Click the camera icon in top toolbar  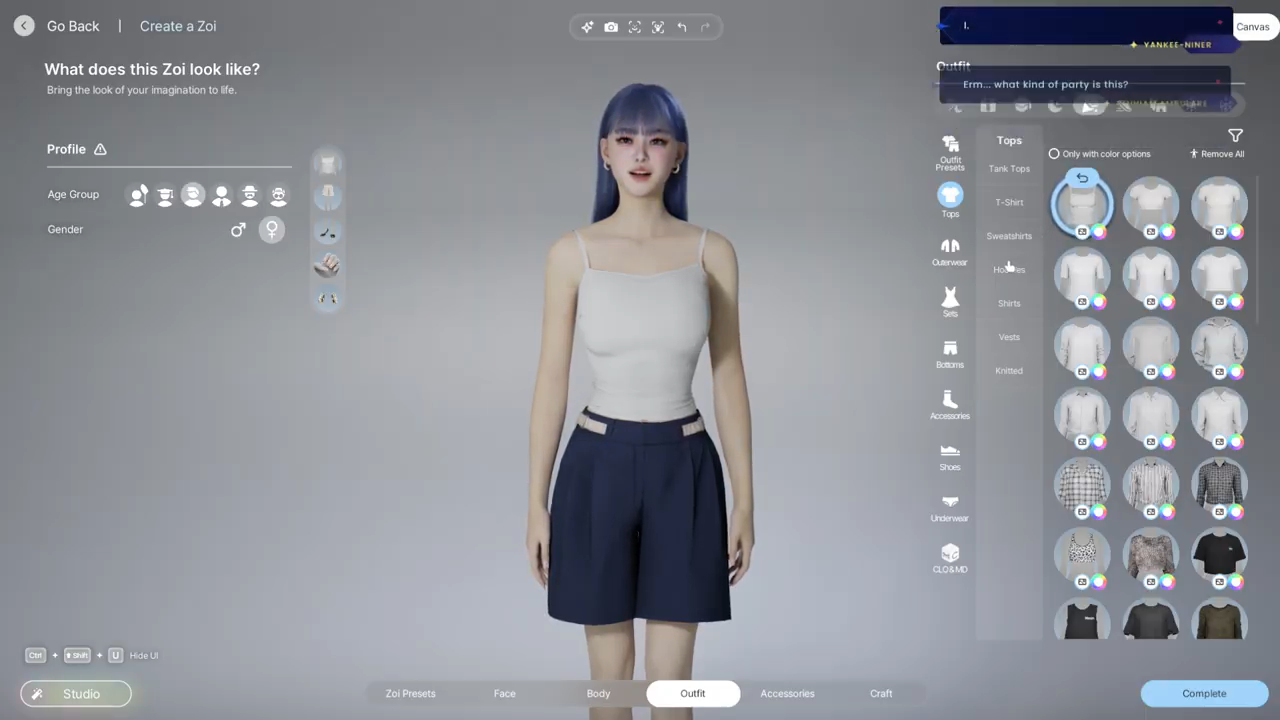(611, 27)
